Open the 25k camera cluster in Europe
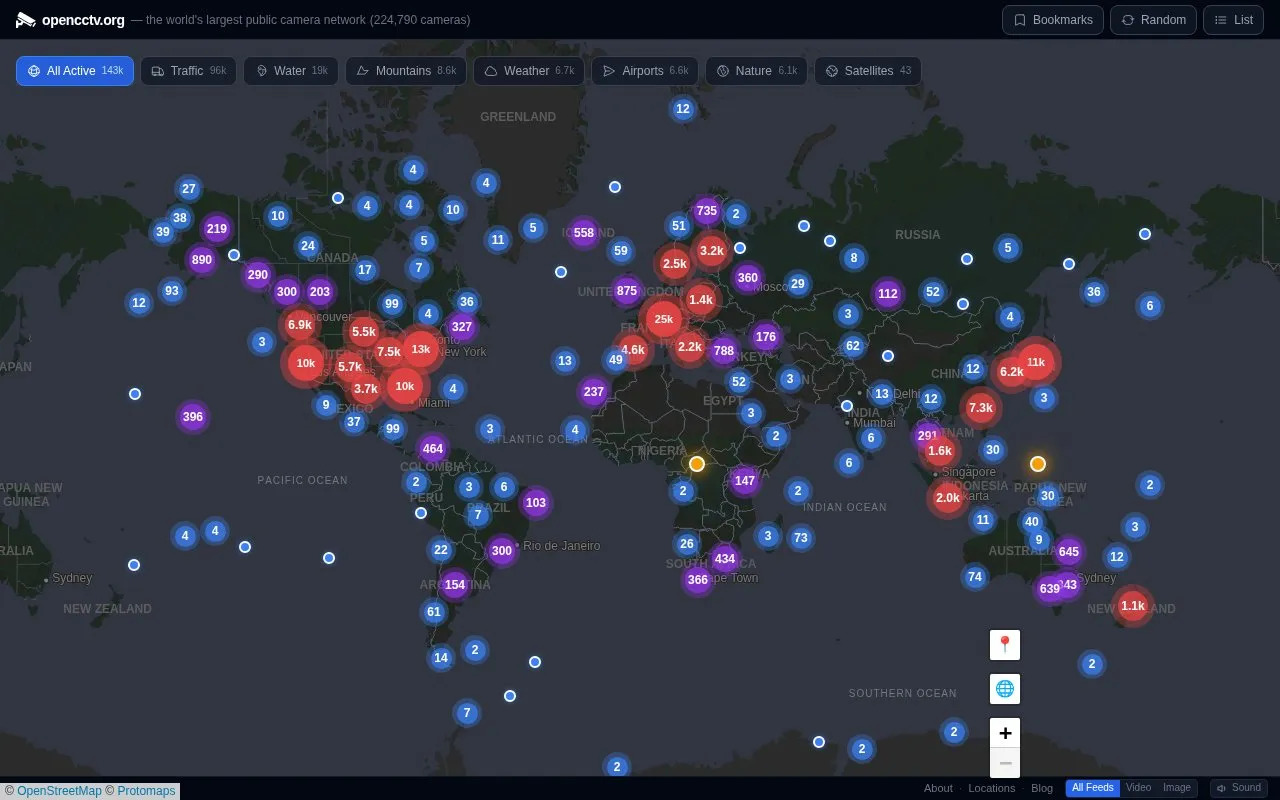The width and height of the screenshot is (1280, 800). pyautogui.click(x=663, y=320)
